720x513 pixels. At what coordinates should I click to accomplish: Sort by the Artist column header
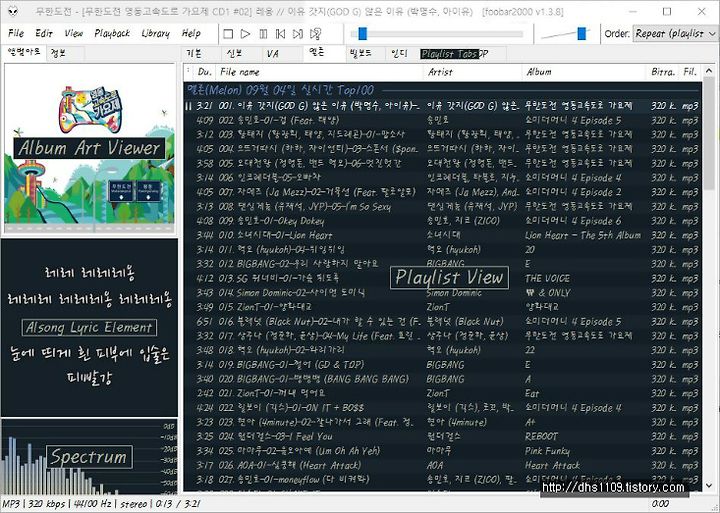point(472,72)
